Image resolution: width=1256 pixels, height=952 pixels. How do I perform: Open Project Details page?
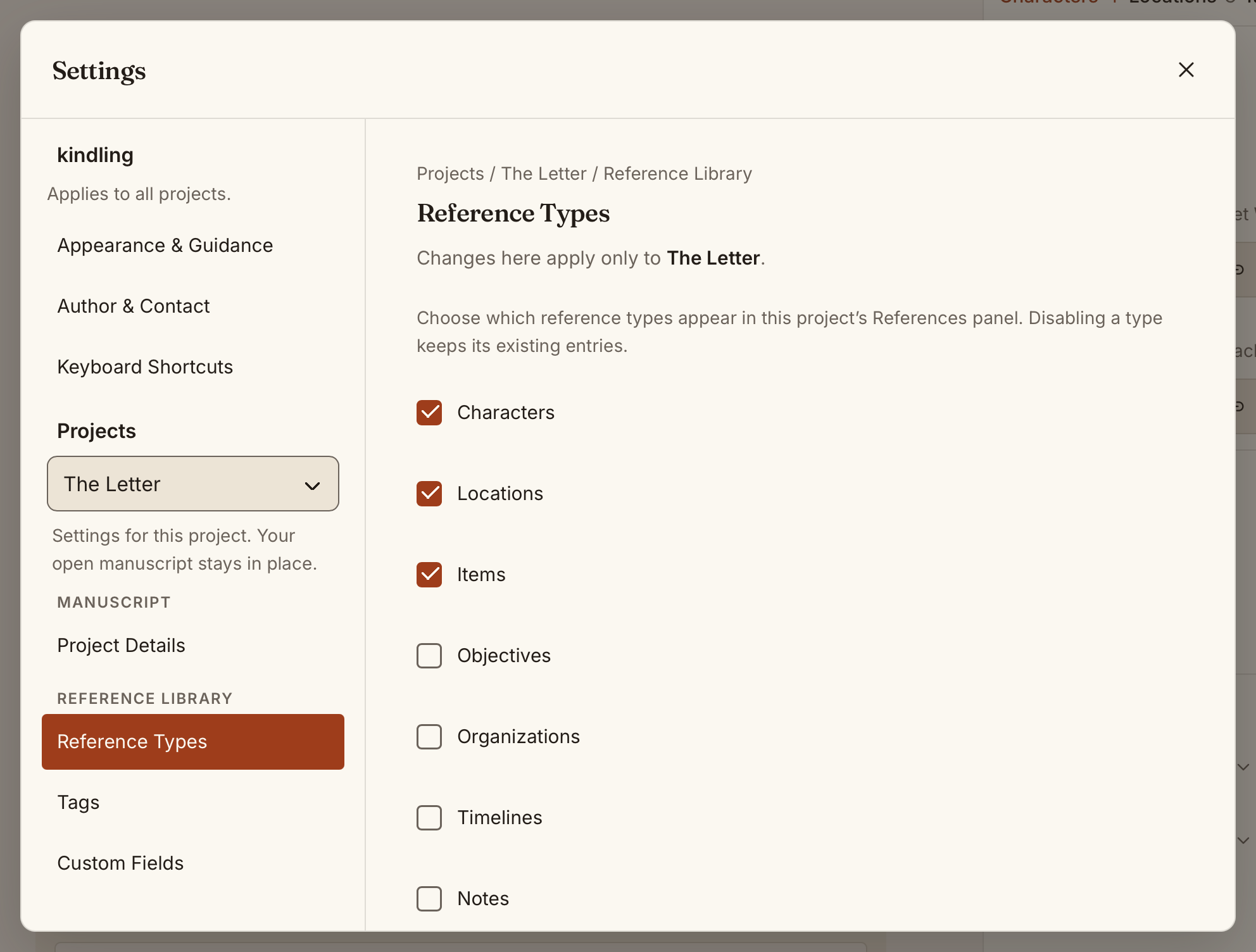[193, 646]
